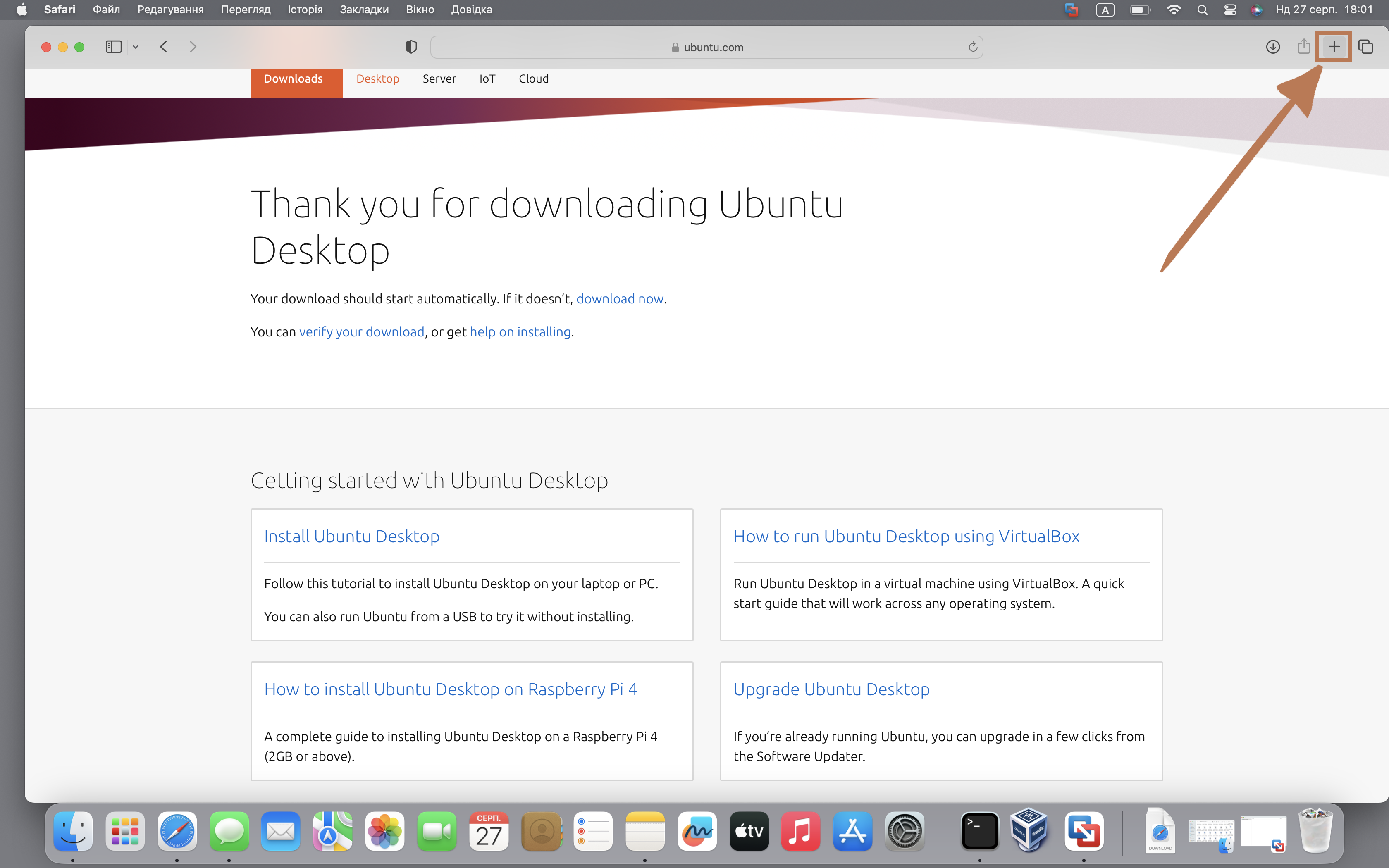This screenshot has height=868, width=1389.
Task: Show the tab overview icon
Action: point(1365,46)
